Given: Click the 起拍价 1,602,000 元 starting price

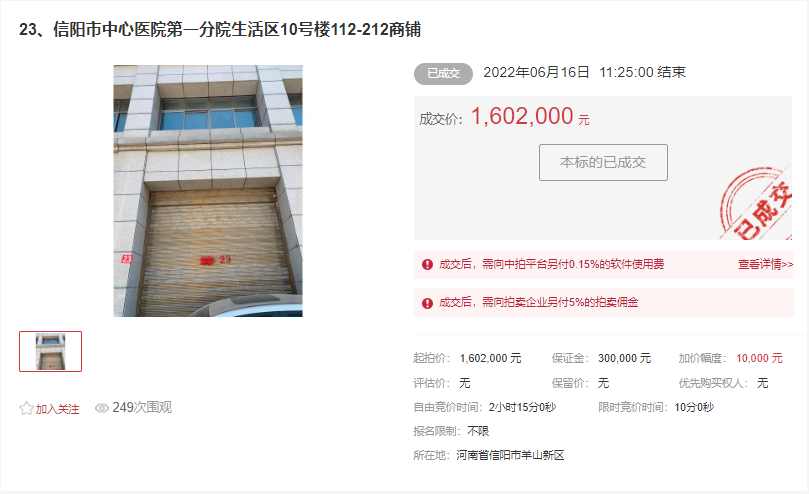Looking at the screenshot, I should click(x=490, y=358).
